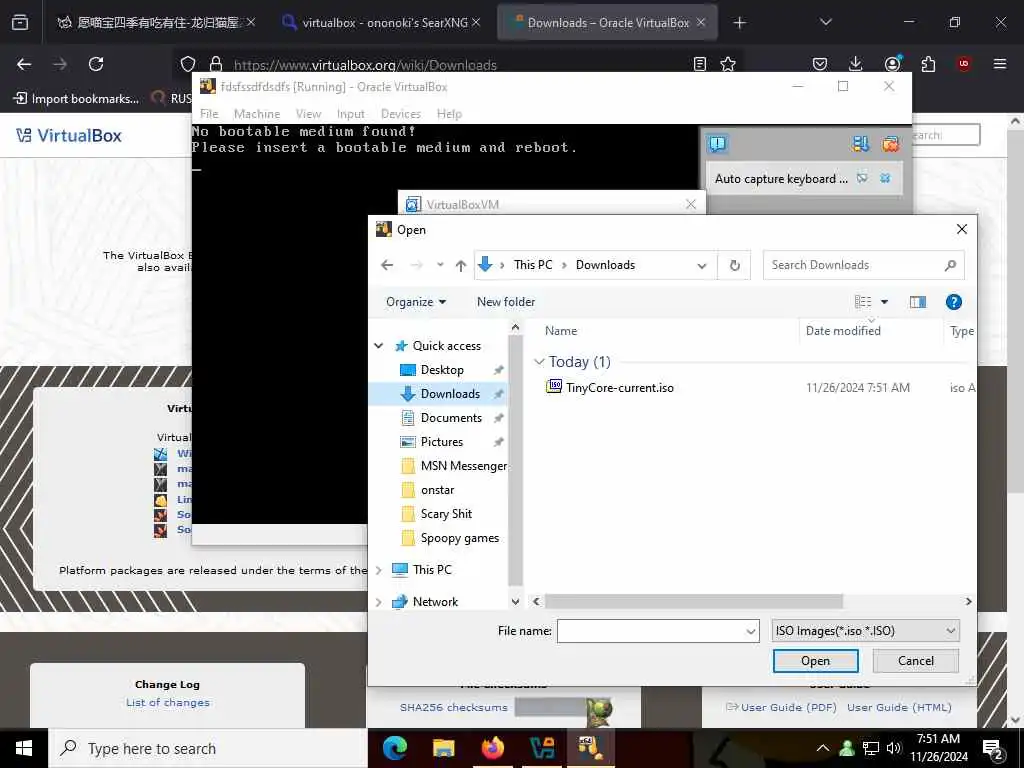Open the VirtualBox Input menu
This screenshot has width=1024, height=768.
[351, 114]
